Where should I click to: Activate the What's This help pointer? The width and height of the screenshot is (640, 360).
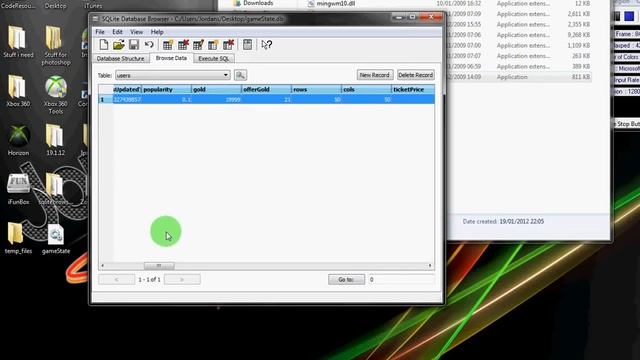coord(267,44)
